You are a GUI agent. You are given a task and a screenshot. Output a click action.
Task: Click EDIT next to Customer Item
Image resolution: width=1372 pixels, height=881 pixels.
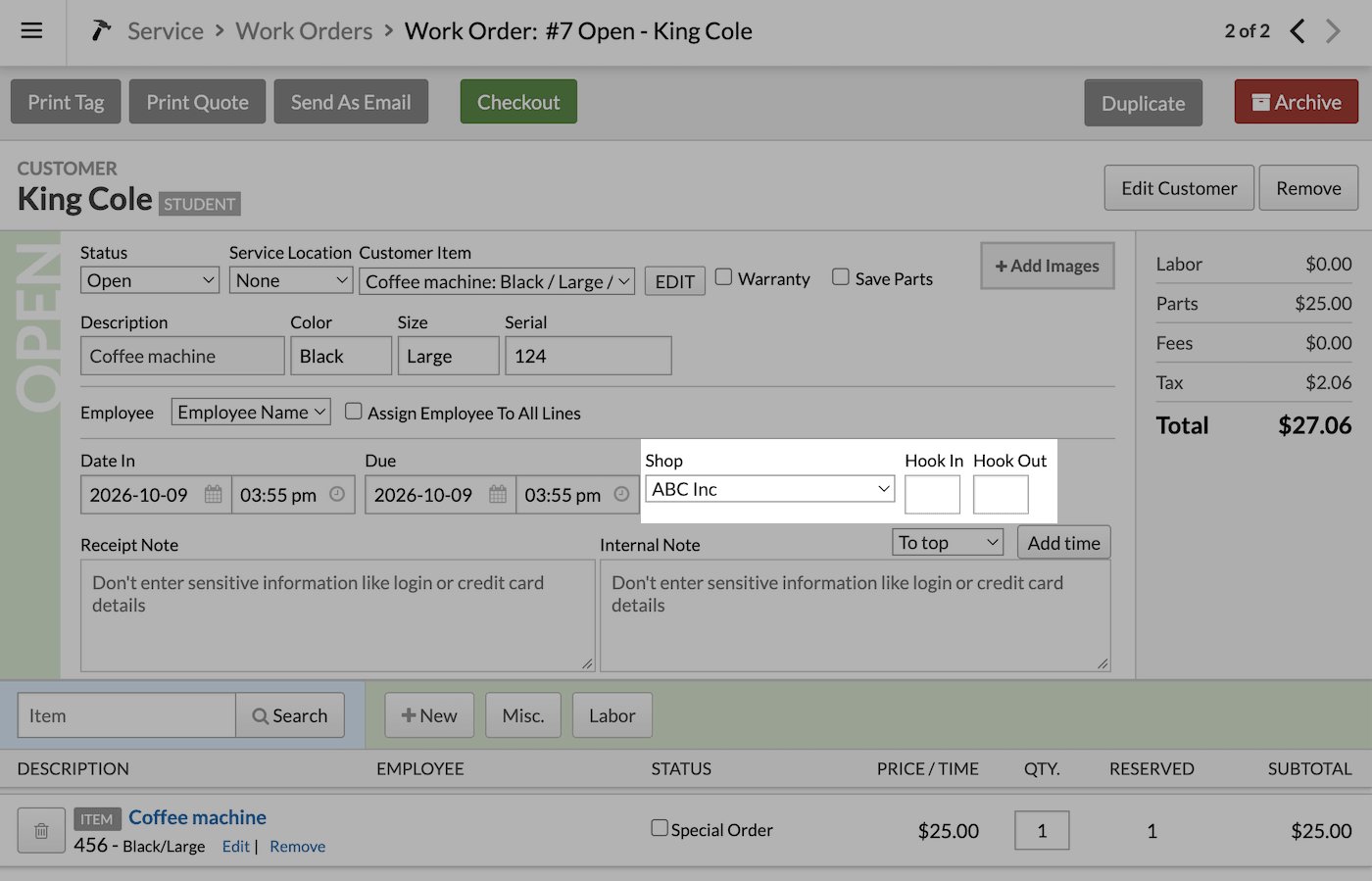tap(674, 281)
